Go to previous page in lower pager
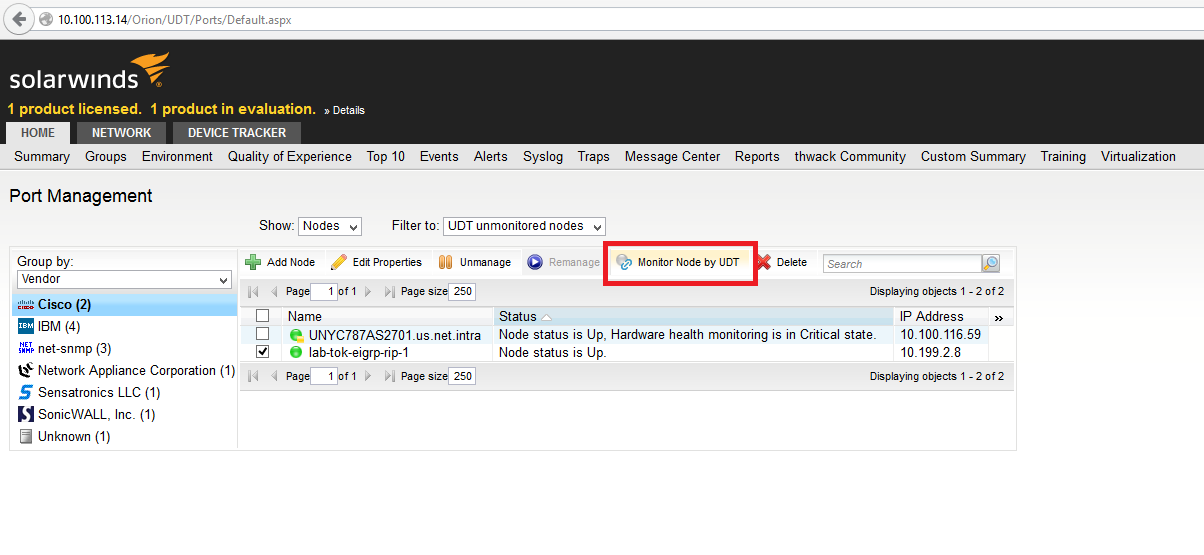Screen dimensions: 1204x555 pyautogui.click(x=274, y=376)
